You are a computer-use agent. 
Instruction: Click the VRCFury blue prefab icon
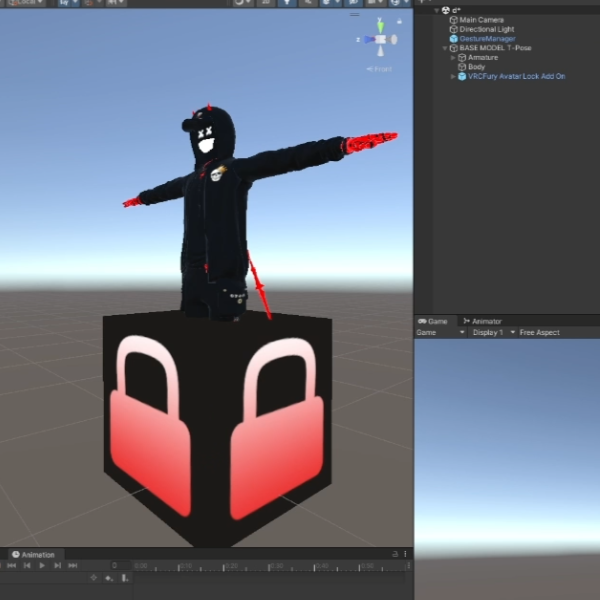point(462,76)
